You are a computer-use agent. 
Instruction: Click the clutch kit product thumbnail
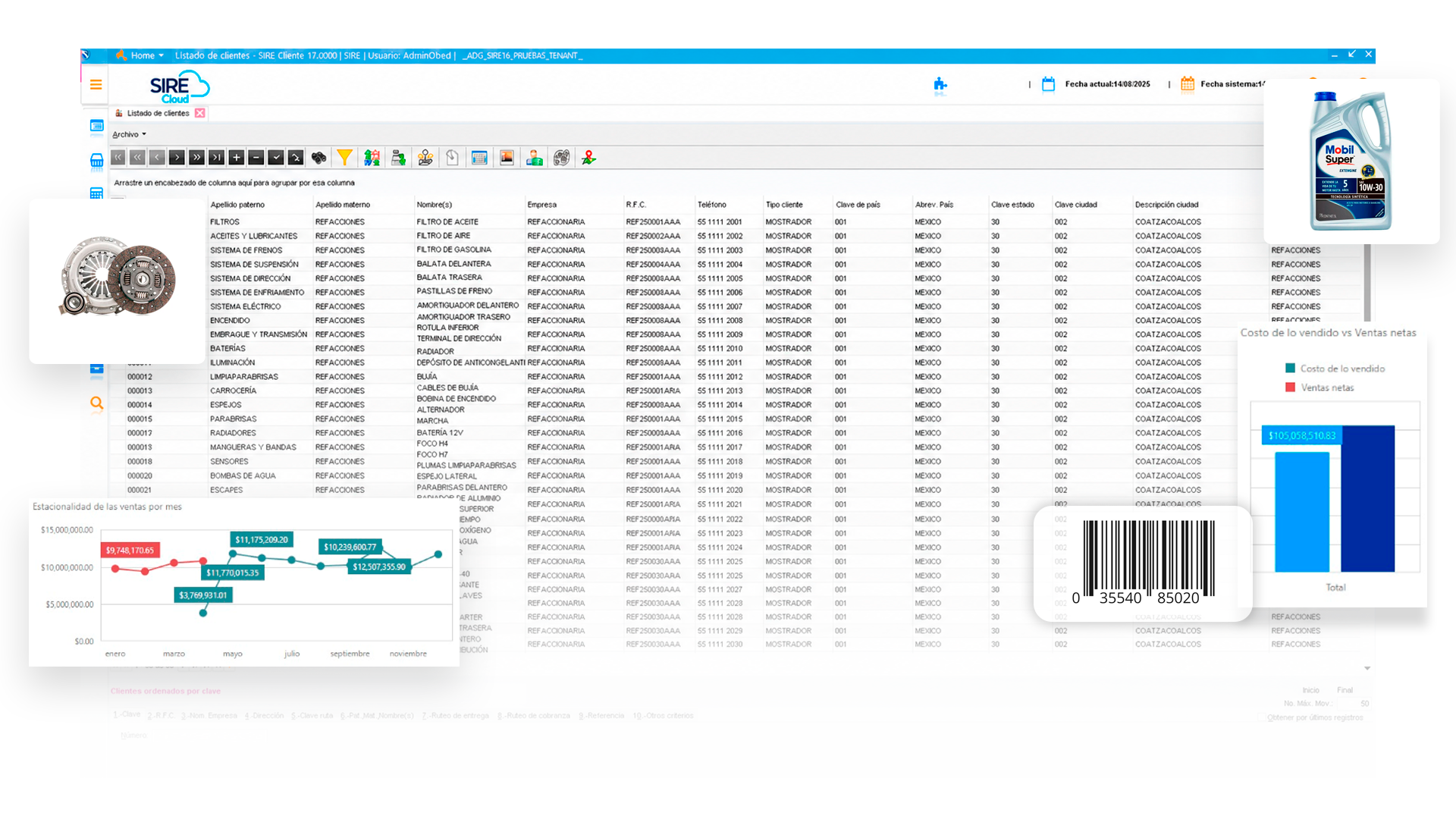(x=118, y=276)
